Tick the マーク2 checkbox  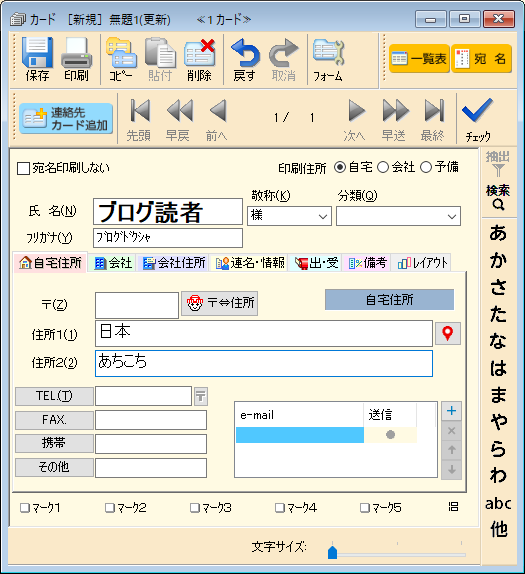(x=109, y=508)
